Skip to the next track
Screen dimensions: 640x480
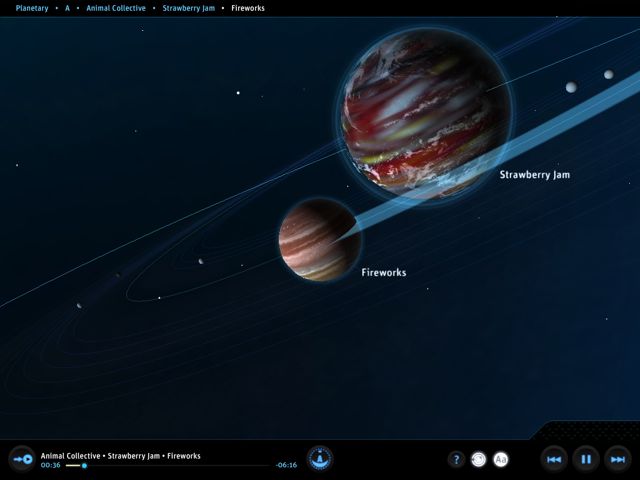coord(618,460)
